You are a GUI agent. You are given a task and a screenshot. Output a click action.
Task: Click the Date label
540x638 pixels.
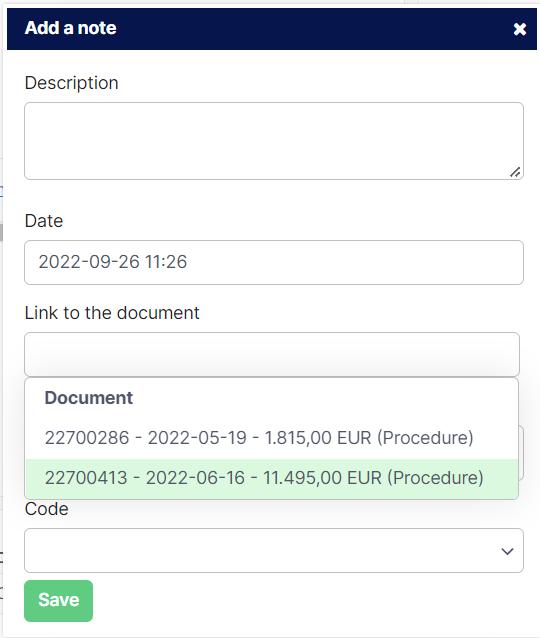point(44,221)
